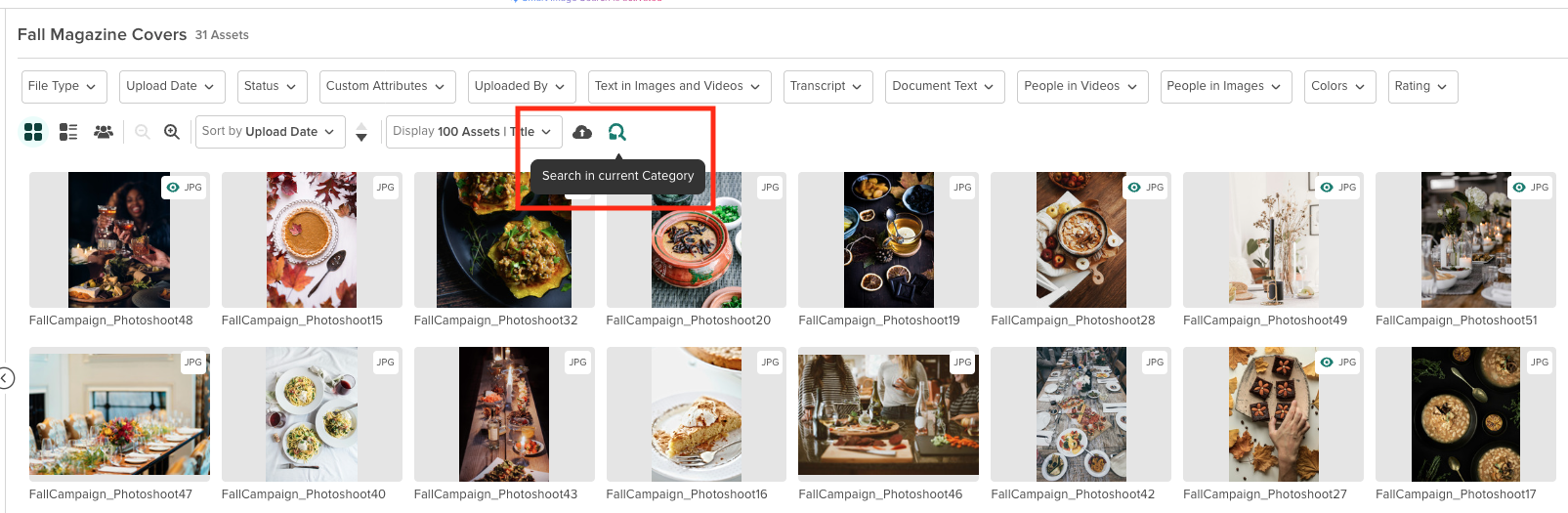The width and height of the screenshot is (1568, 513).
Task: Expand the Colors filter
Action: 1340,87
